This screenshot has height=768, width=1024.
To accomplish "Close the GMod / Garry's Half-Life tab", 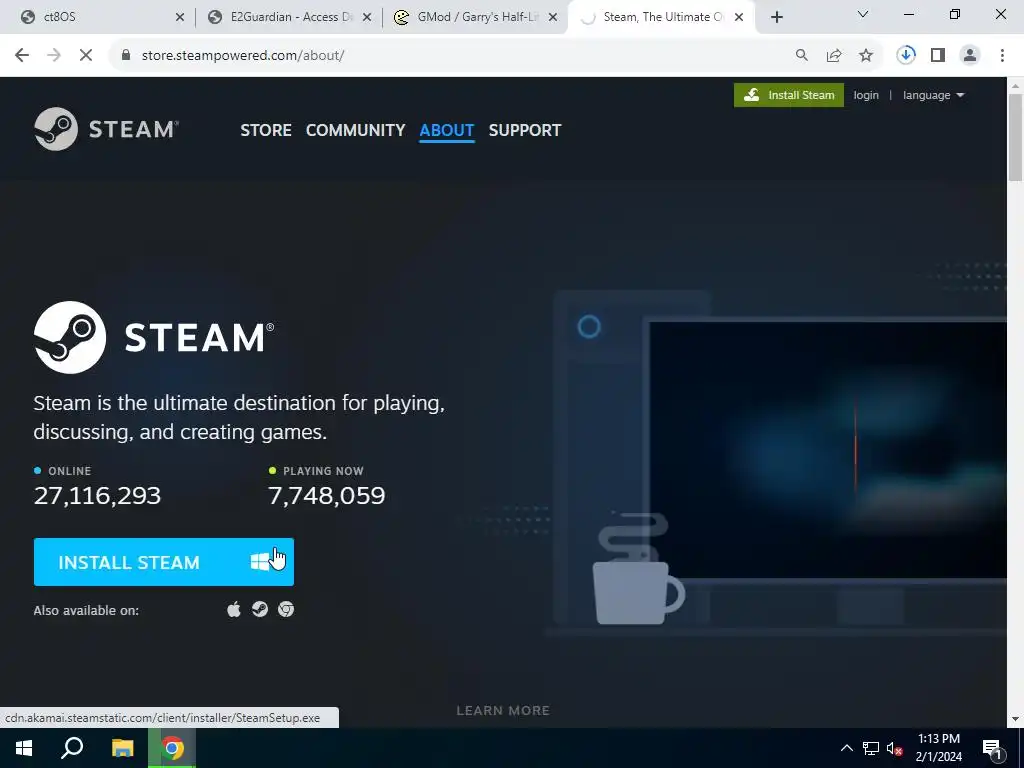I will [x=553, y=17].
